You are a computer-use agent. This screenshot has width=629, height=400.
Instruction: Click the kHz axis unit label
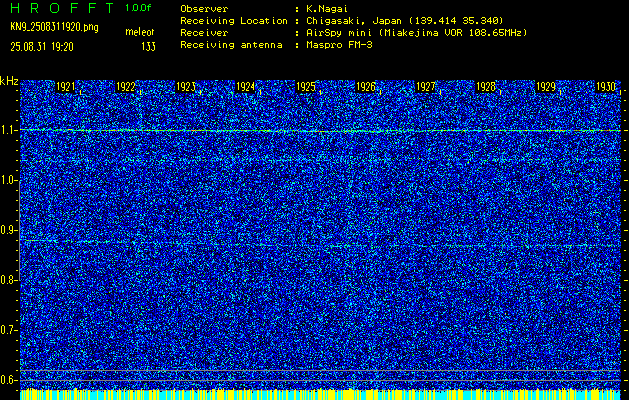click(x=9, y=81)
